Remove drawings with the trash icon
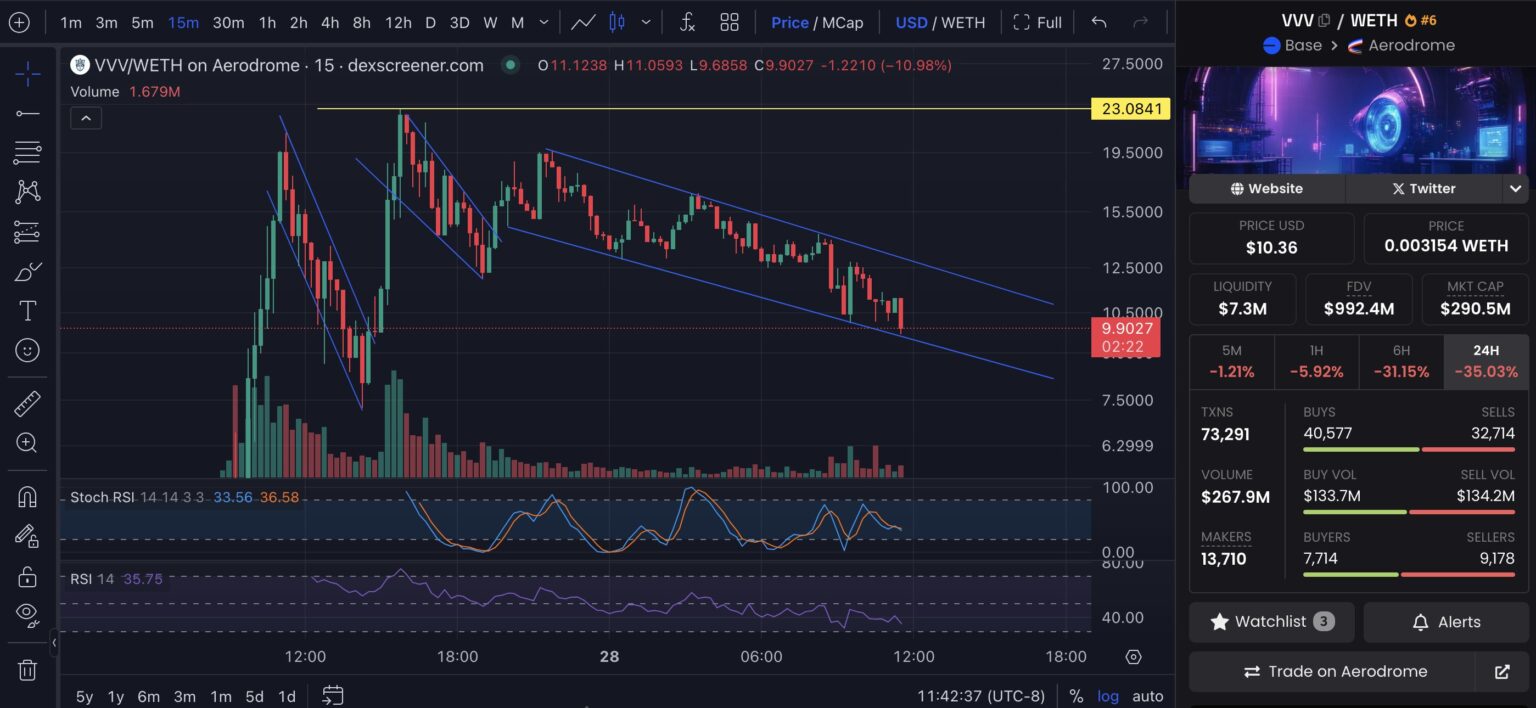Viewport: 1536px width, 708px height. [27, 670]
